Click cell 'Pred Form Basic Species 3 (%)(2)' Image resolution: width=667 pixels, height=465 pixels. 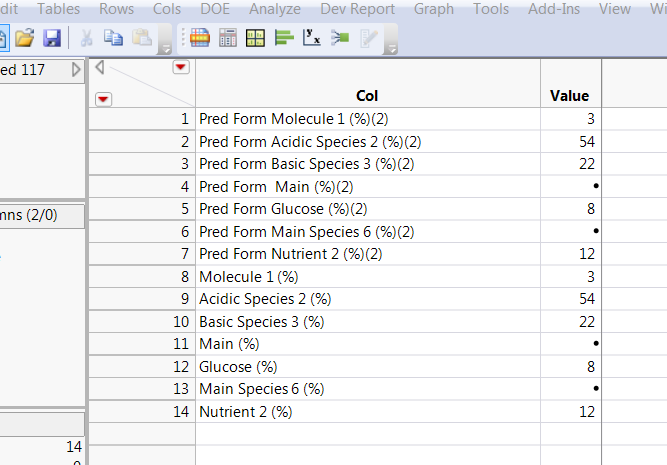(x=368, y=164)
